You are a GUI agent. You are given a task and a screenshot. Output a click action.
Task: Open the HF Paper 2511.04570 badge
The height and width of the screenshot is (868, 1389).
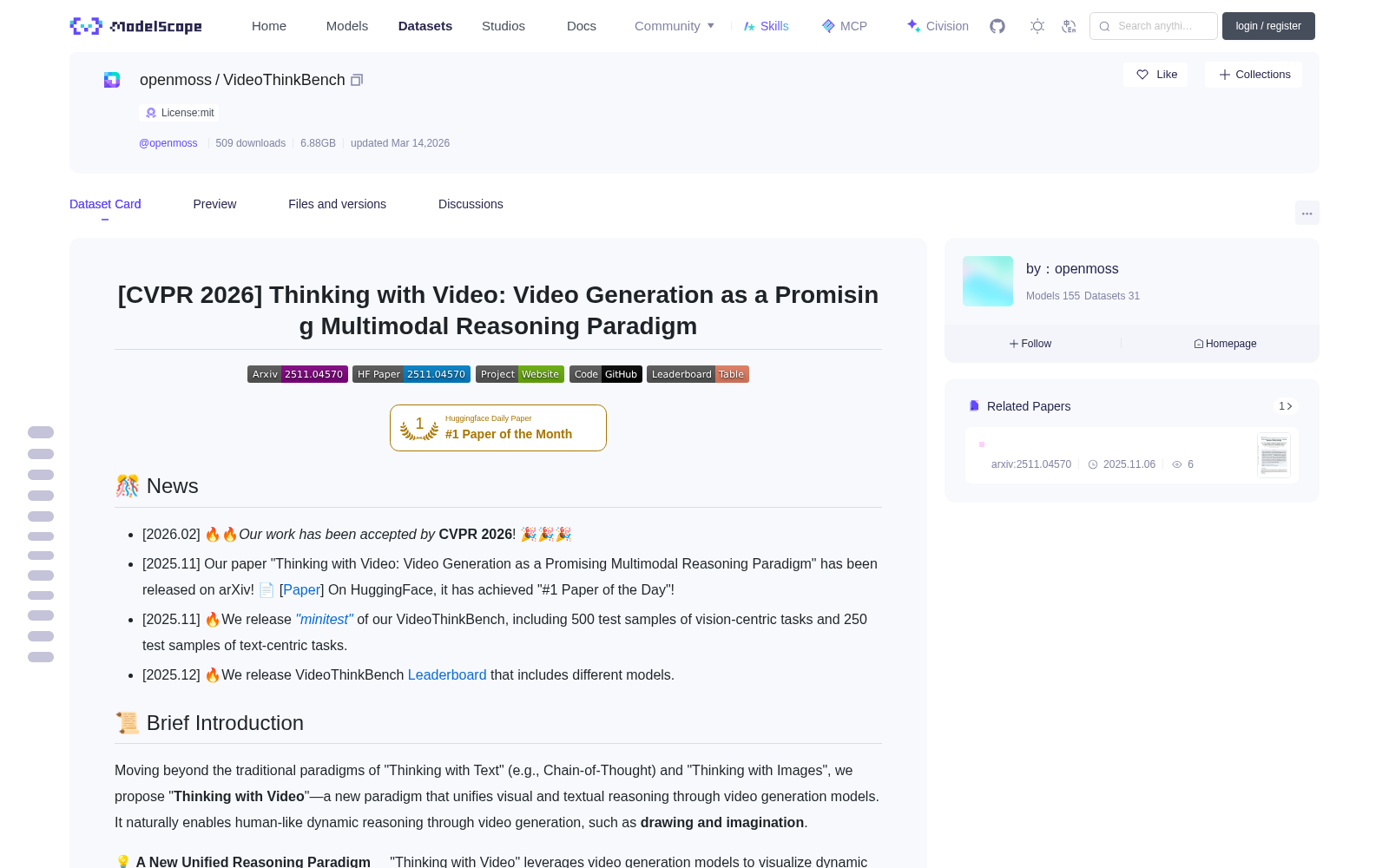coord(411,374)
